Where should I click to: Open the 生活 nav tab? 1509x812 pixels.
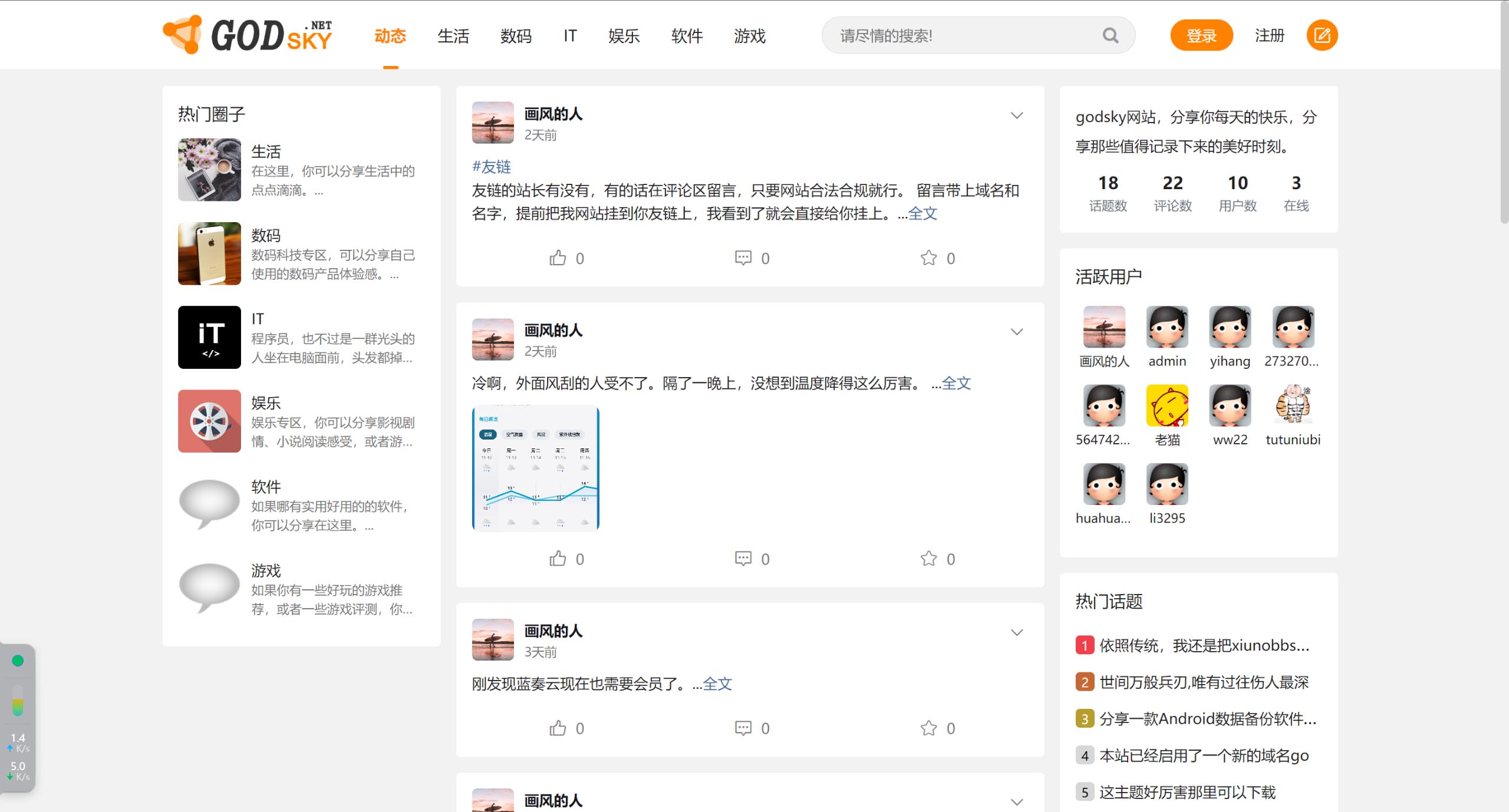453,36
